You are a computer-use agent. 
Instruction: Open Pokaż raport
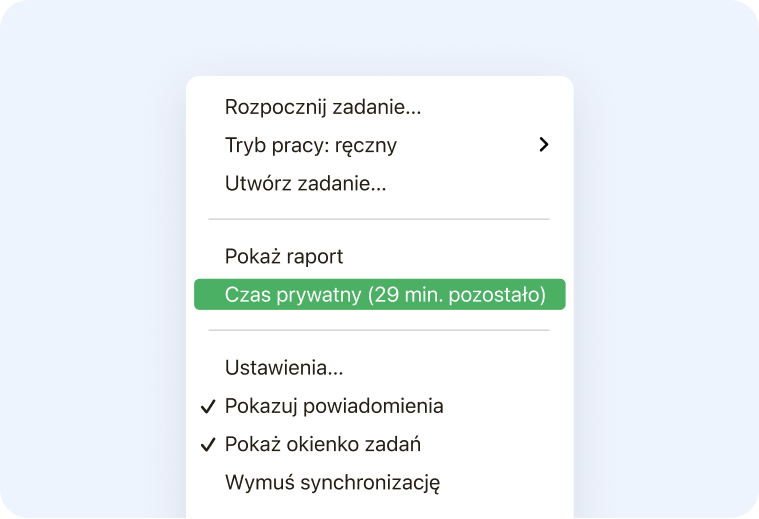[284, 257]
